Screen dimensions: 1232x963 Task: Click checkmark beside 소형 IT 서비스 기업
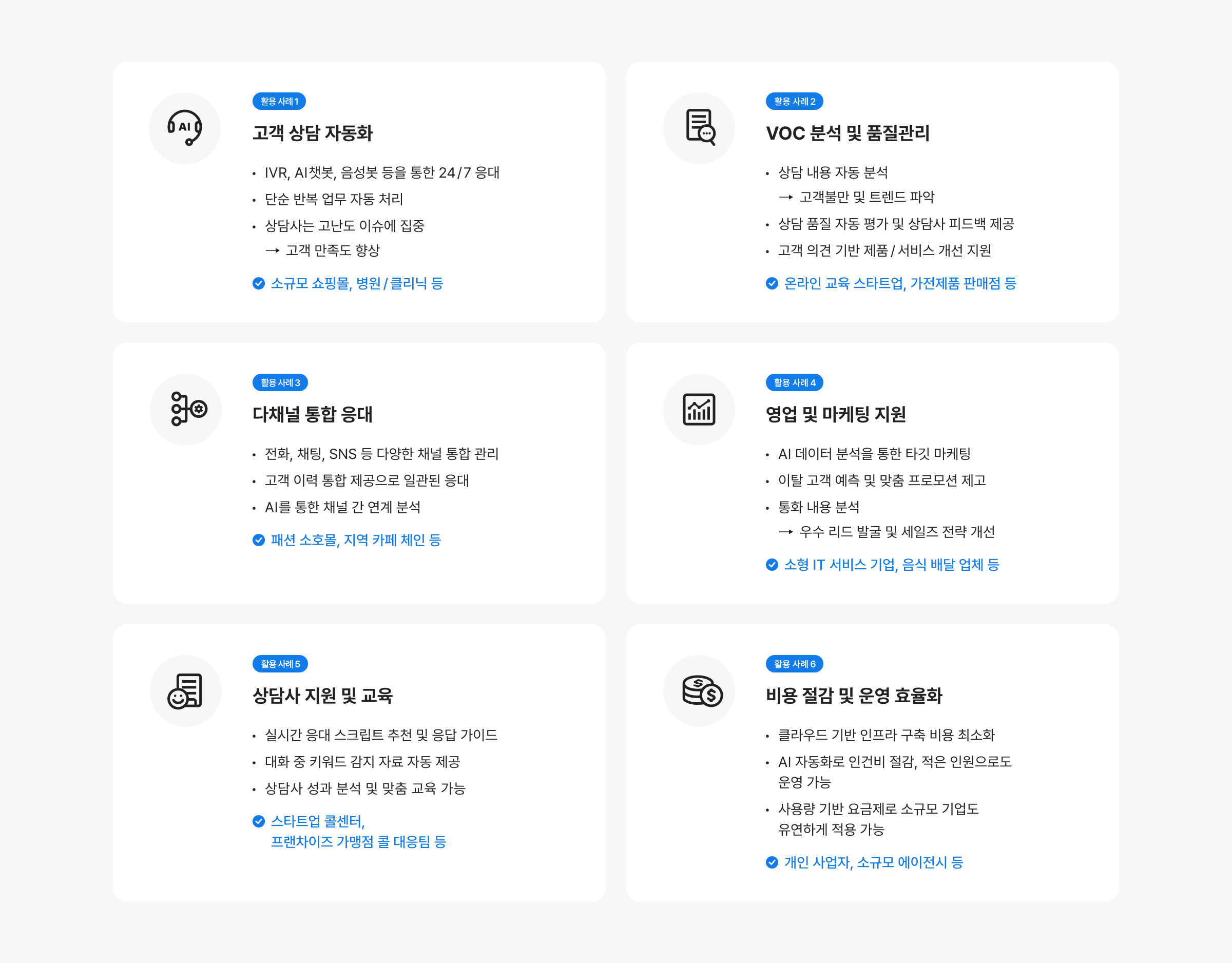(x=772, y=565)
